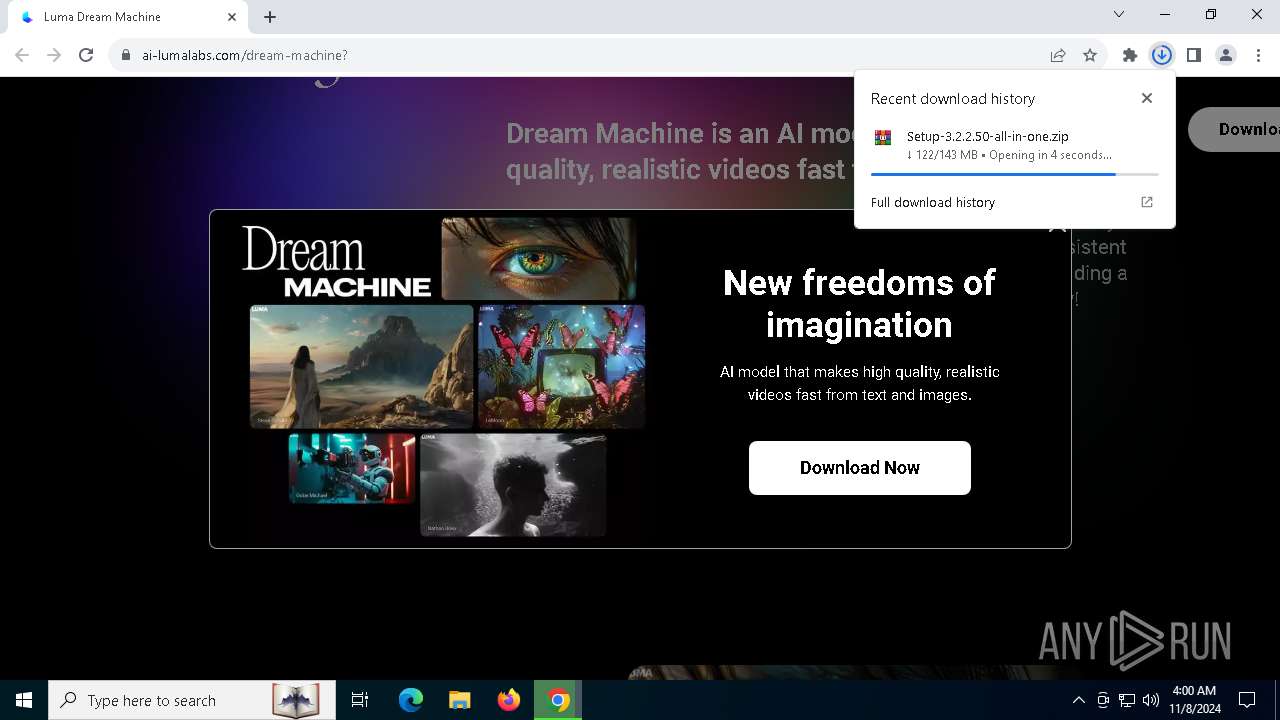Click the New freedoms of imagination heading
Image resolution: width=1280 pixels, height=720 pixels.
point(860,303)
